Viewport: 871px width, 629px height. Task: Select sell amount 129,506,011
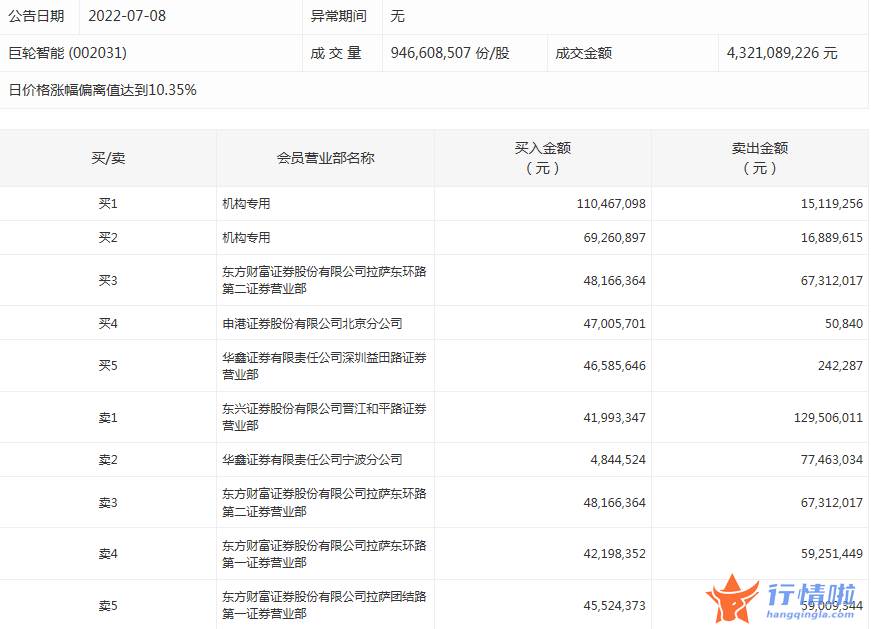[x=828, y=417]
